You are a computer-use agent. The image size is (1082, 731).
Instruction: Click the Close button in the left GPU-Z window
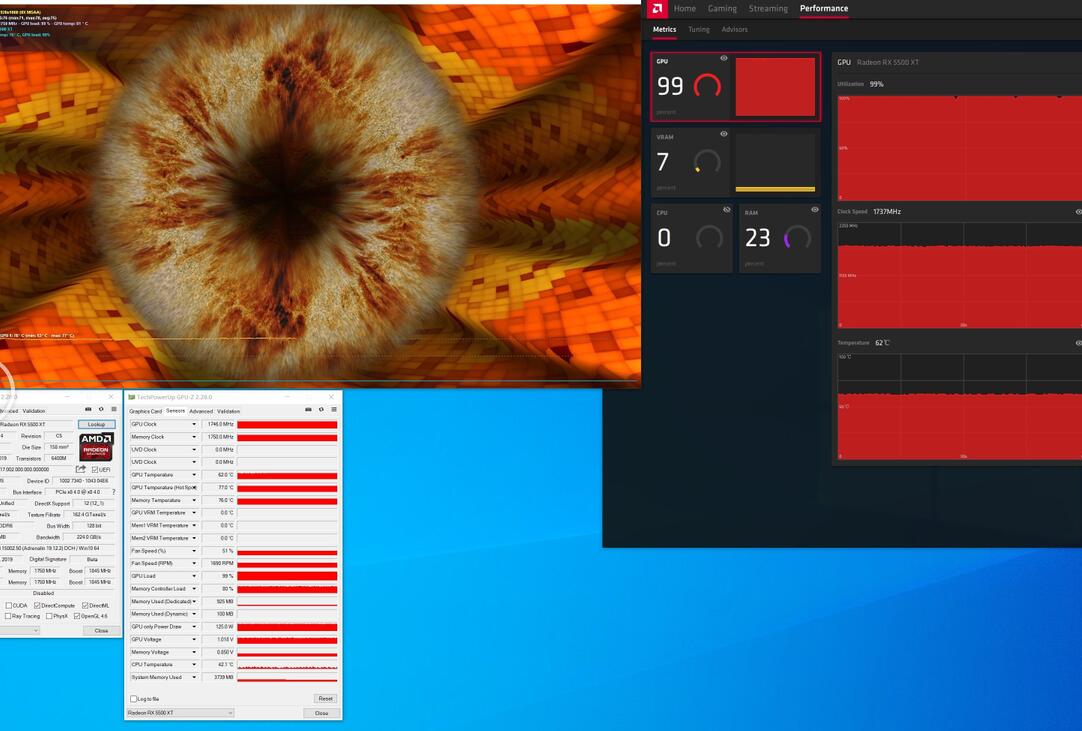[101, 630]
